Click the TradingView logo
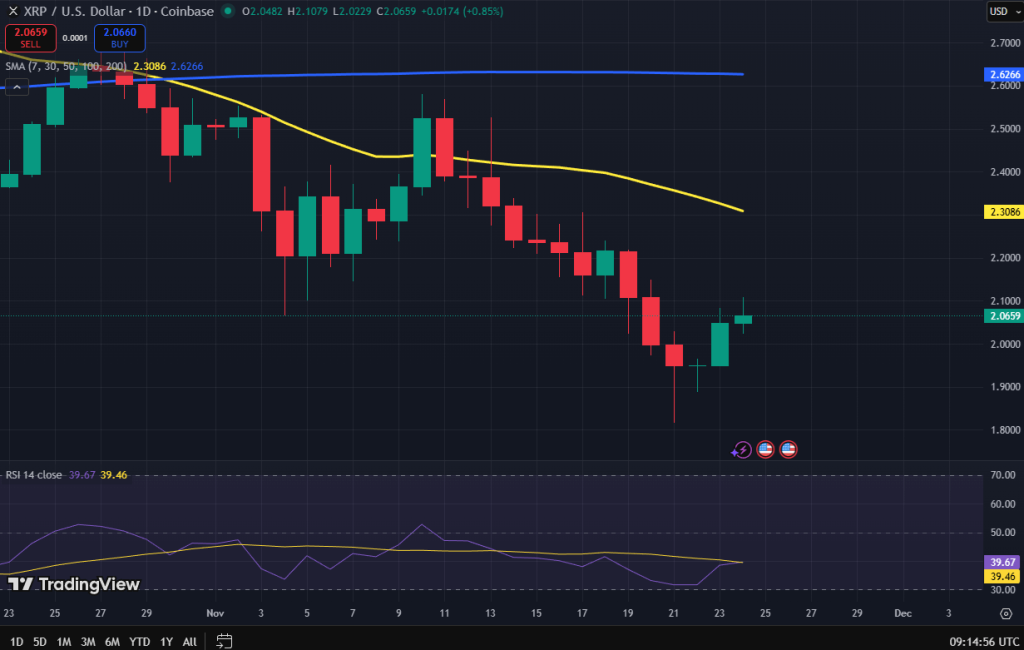This screenshot has width=1024, height=650. tap(74, 584)
